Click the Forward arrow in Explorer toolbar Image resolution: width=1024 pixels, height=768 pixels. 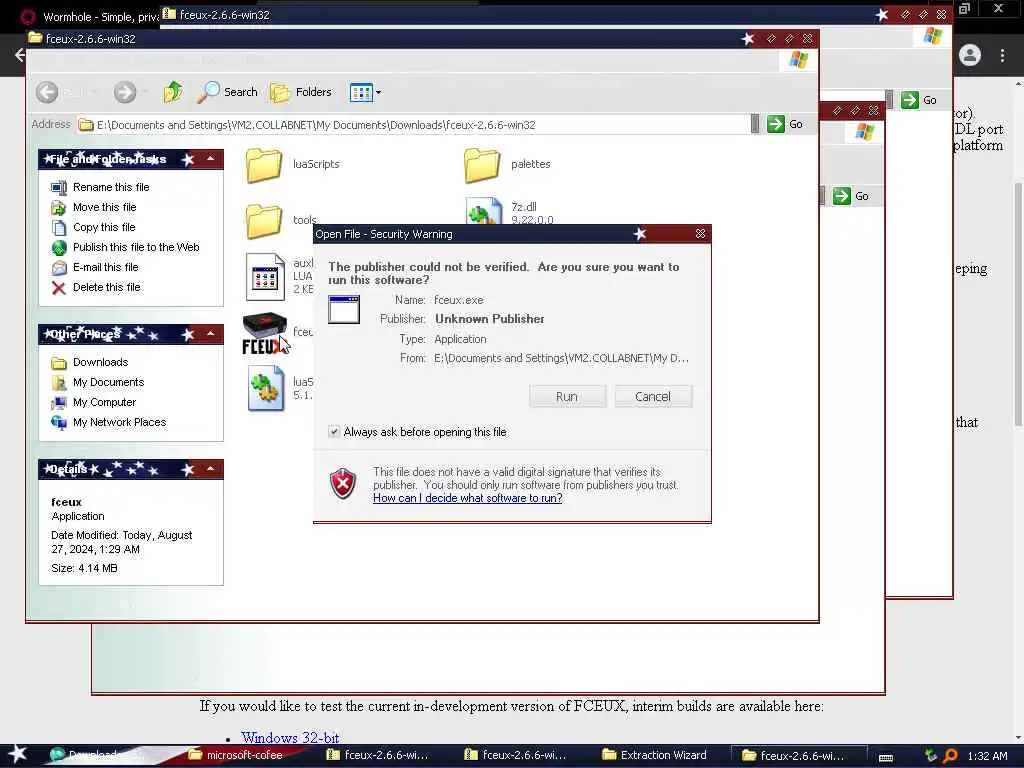click(x=125, y=92)
